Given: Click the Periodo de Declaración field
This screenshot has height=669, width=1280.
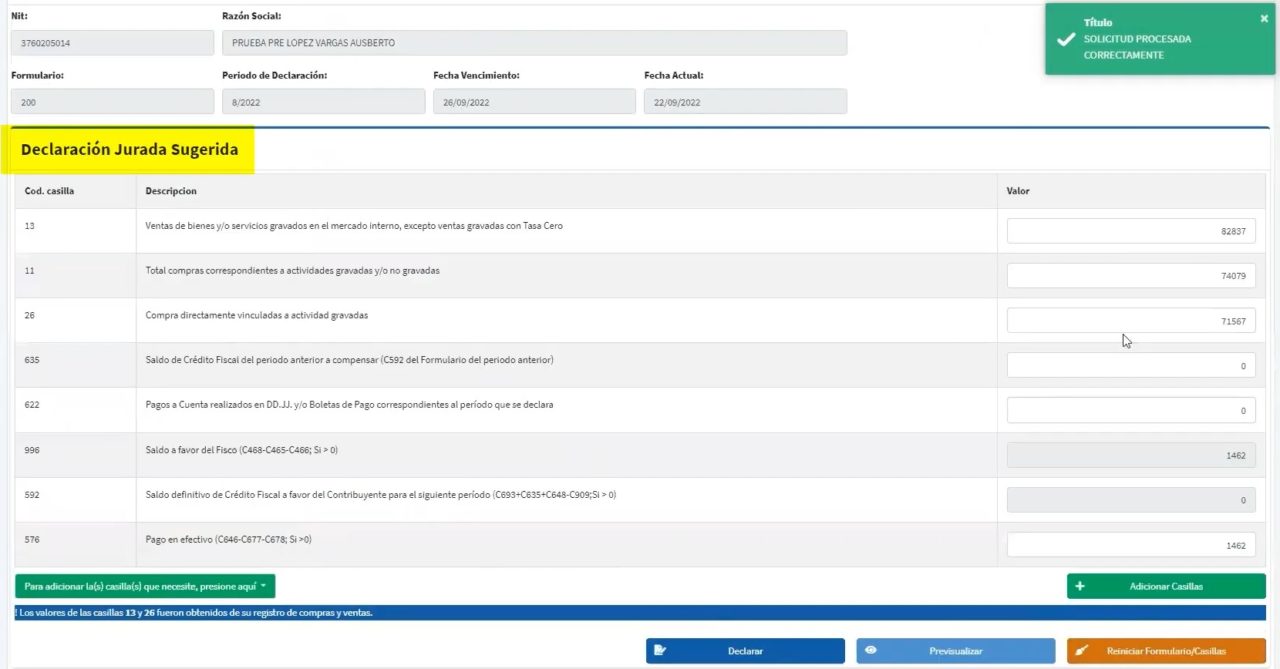Looking at the screenshot, I should (x=323, y=102).
